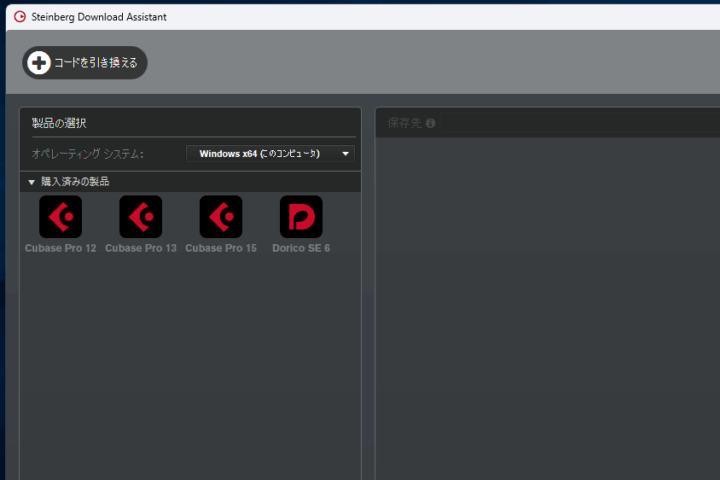Image resolution: width=720 pixels, height=480 pixels.
Task: Click the plus icon beside コードを引き換える
Action: click(x=39, y=63)
